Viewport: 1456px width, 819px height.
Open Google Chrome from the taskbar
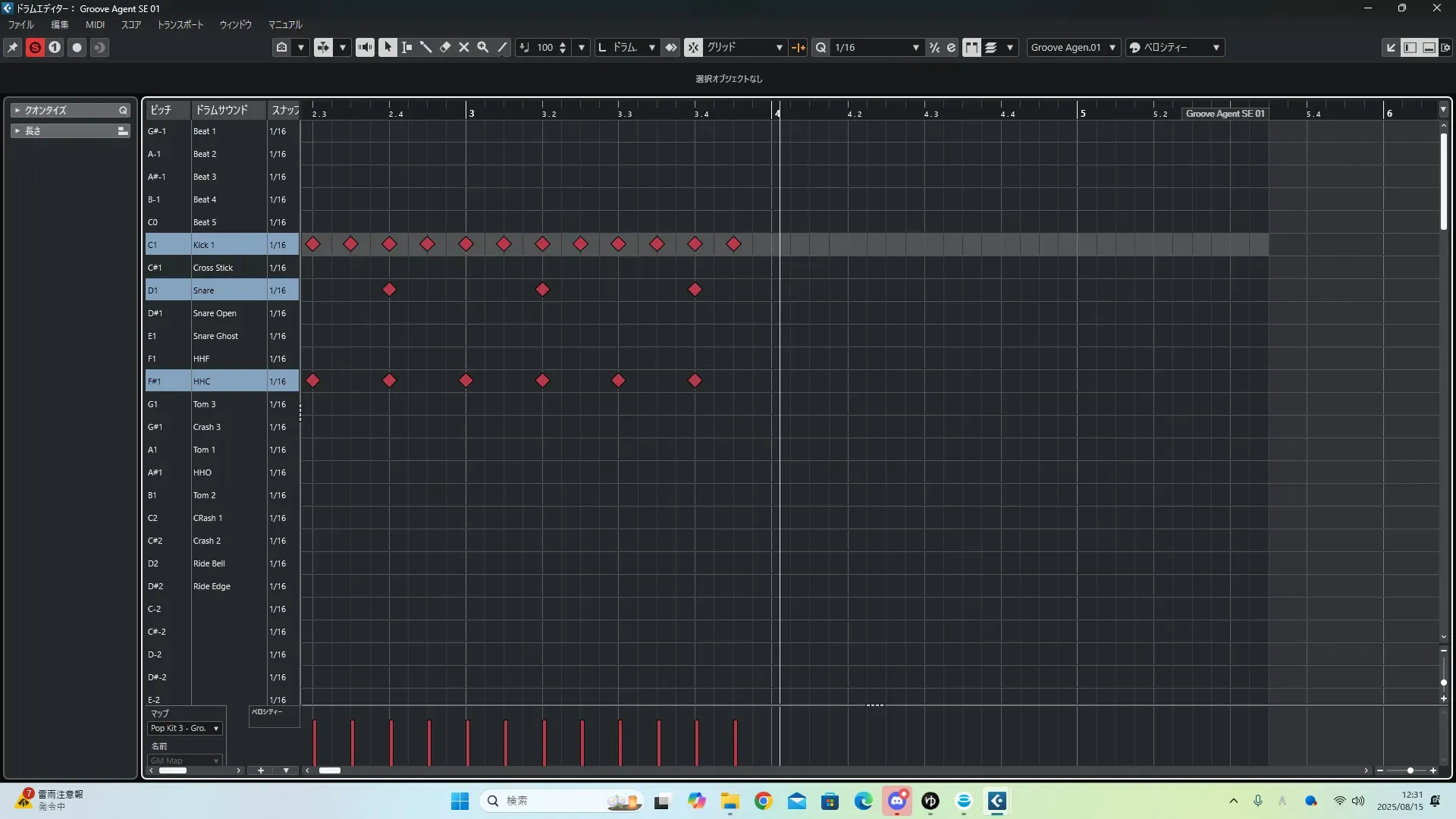point(763,801)
